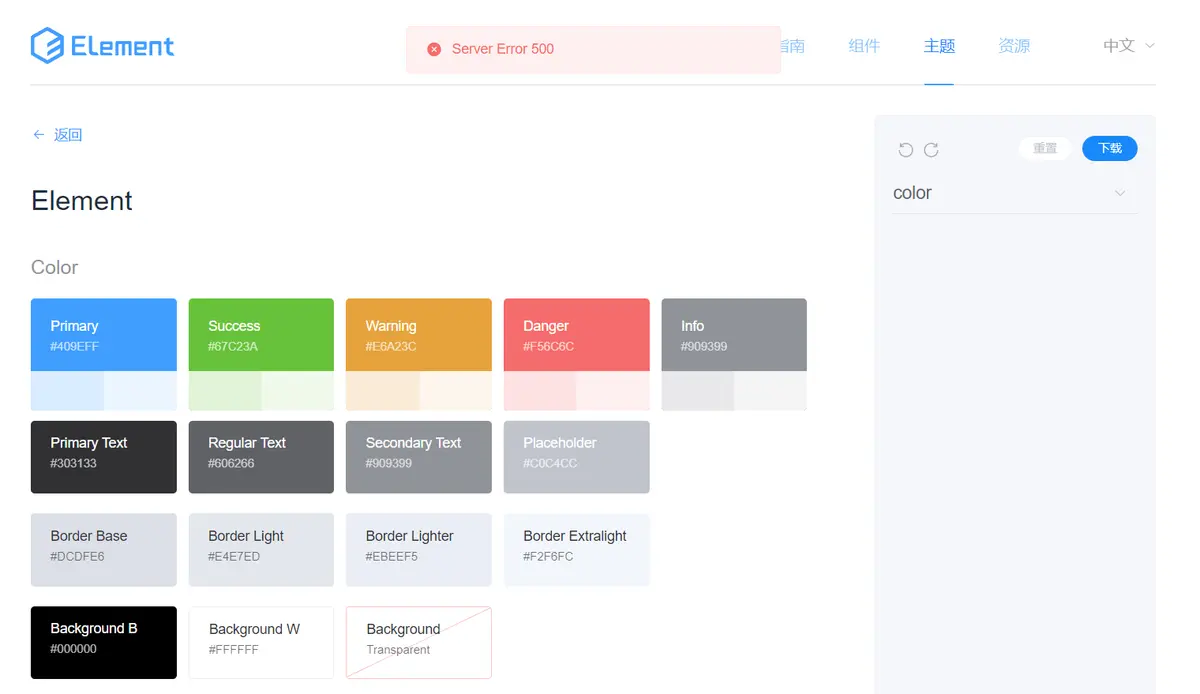Click the 返回 back link
Image resolution: width=1200 pixels, height=694 pixels.
tap(68, 134)
